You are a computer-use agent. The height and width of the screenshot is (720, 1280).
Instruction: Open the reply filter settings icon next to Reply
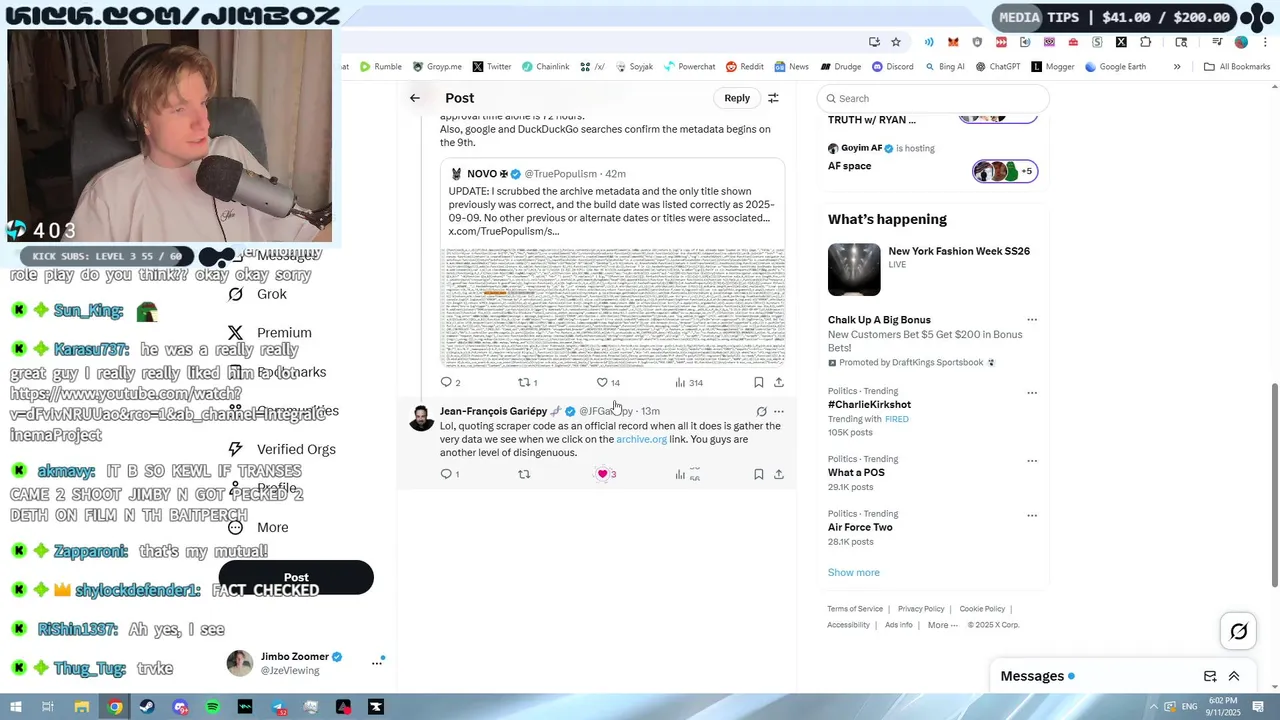(773, 98)
